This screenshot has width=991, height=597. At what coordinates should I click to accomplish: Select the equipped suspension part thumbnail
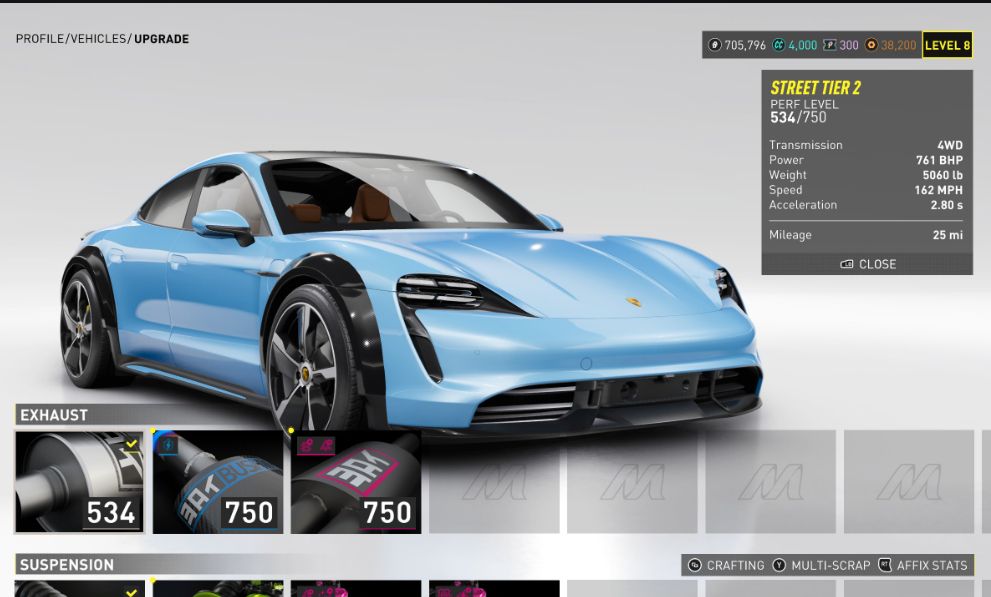pos(80,589)
